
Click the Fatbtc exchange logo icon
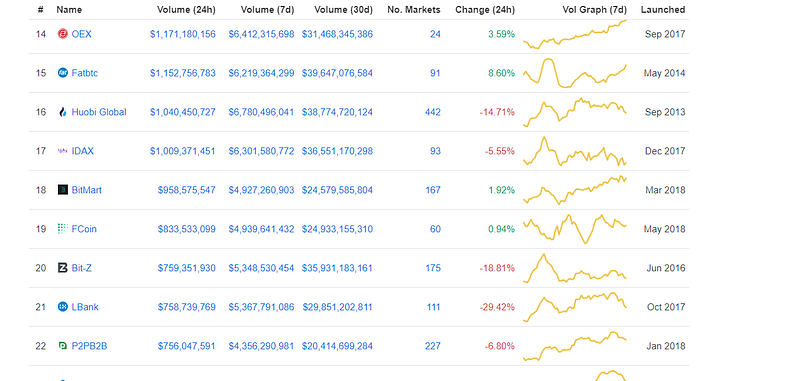pos(63,73)
